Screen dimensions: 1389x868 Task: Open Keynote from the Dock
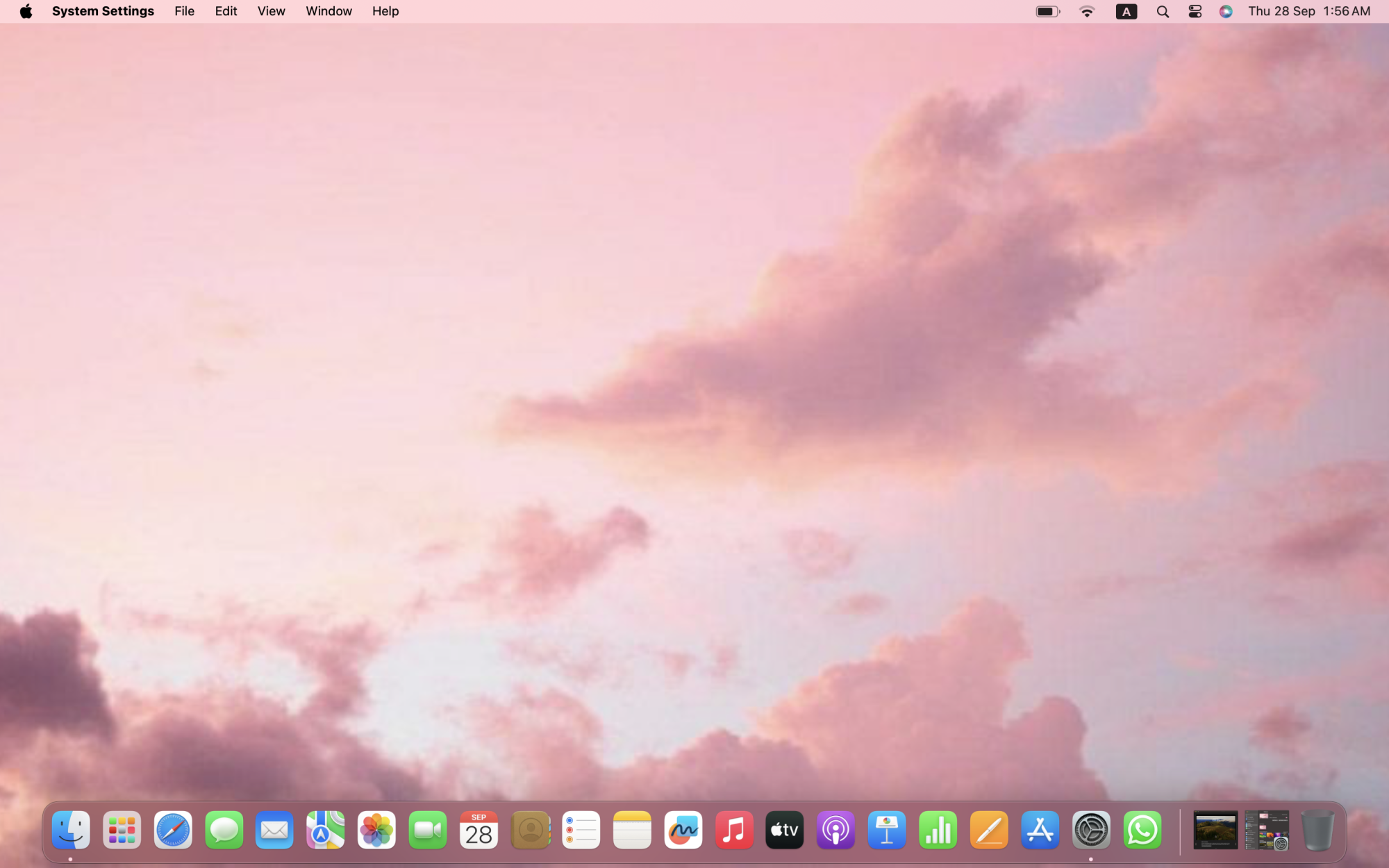(x=887, y=830)
